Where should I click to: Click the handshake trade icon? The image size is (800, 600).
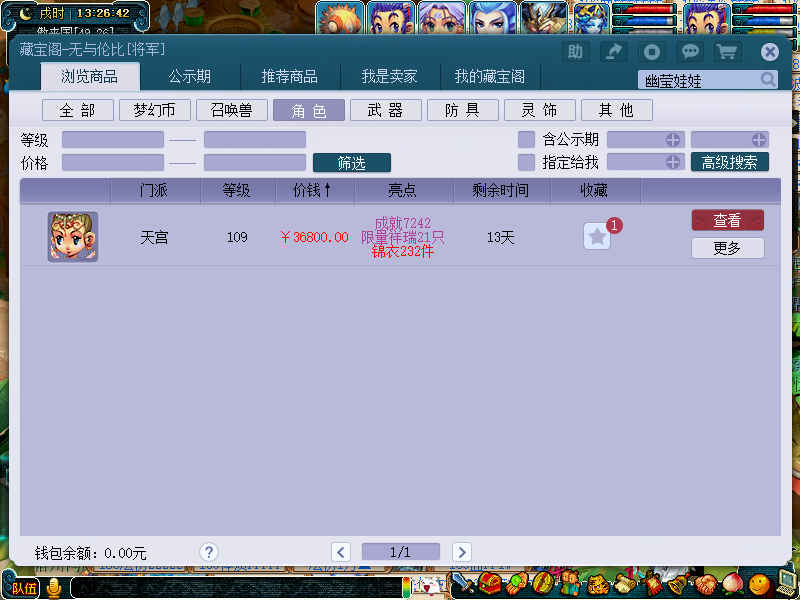[x=706, y=584]
